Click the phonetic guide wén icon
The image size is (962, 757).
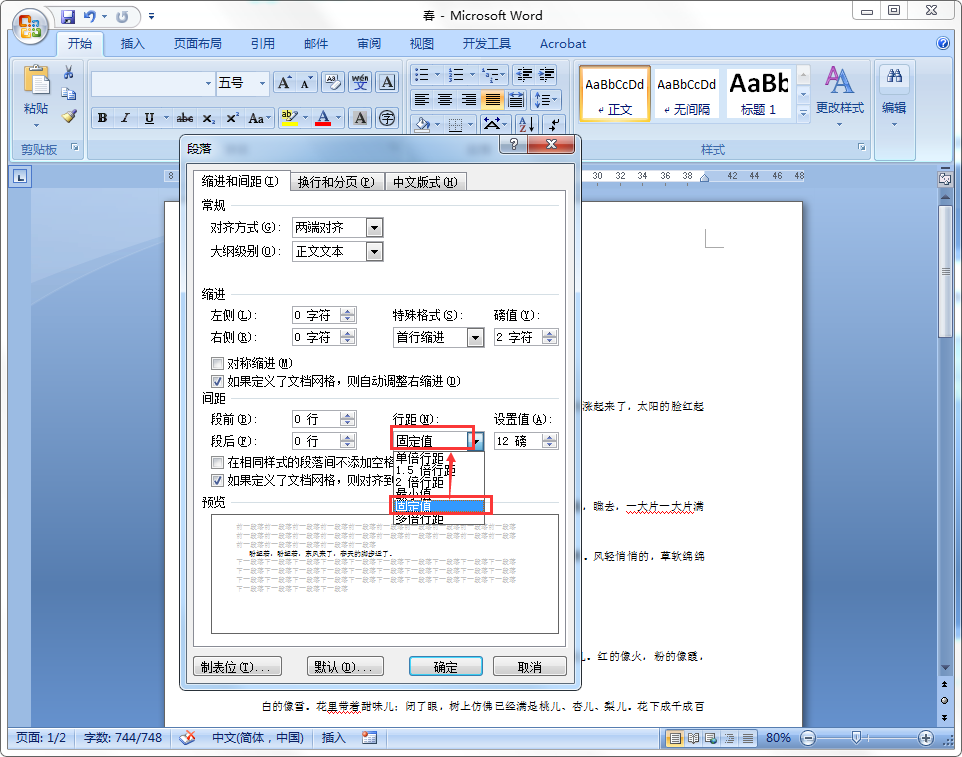pos(361,82)
